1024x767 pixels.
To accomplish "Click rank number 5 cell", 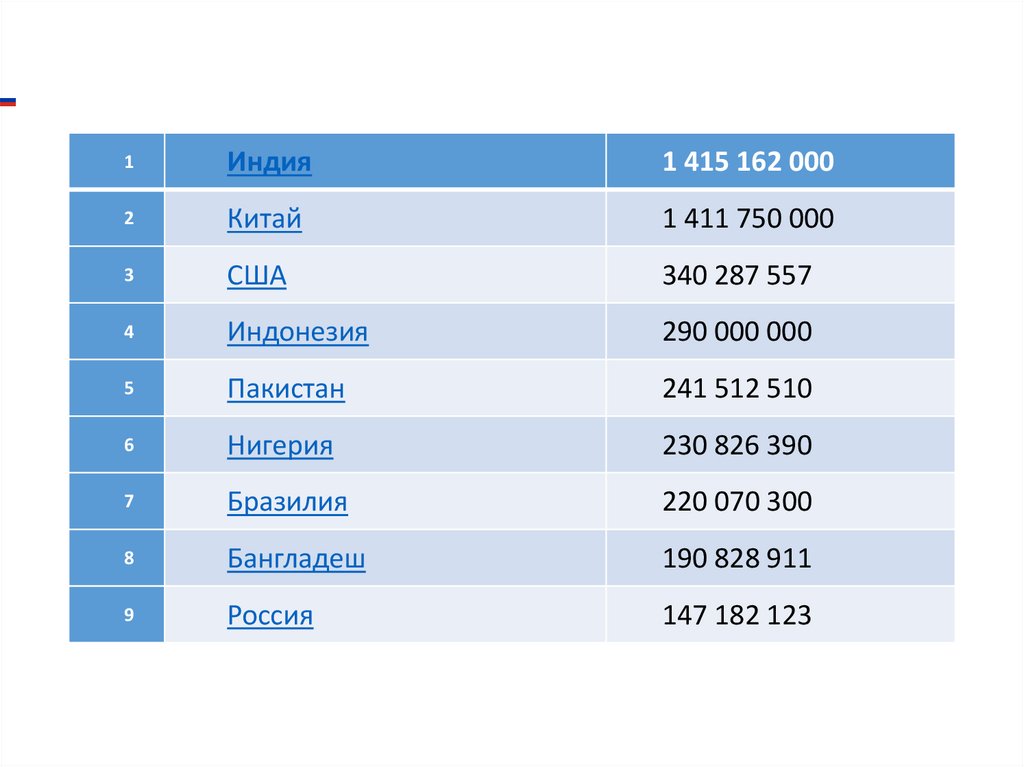I will click(129, 389).
